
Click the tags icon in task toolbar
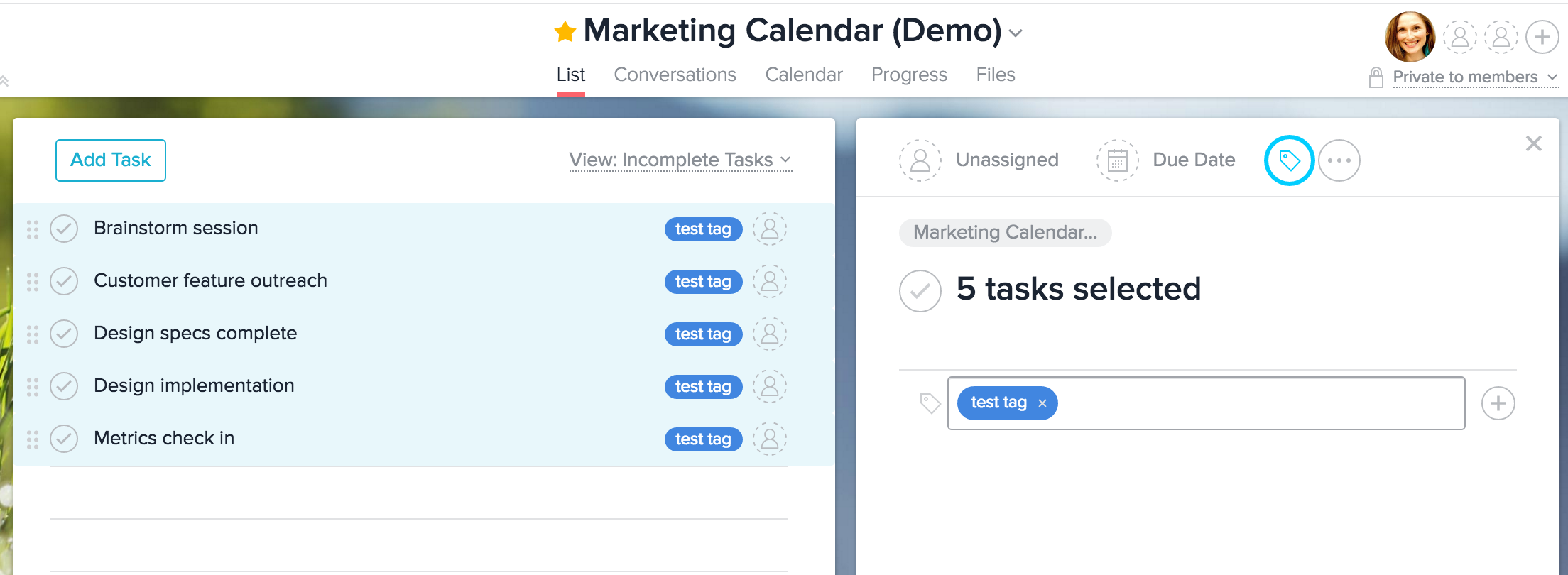point(1289,160)
